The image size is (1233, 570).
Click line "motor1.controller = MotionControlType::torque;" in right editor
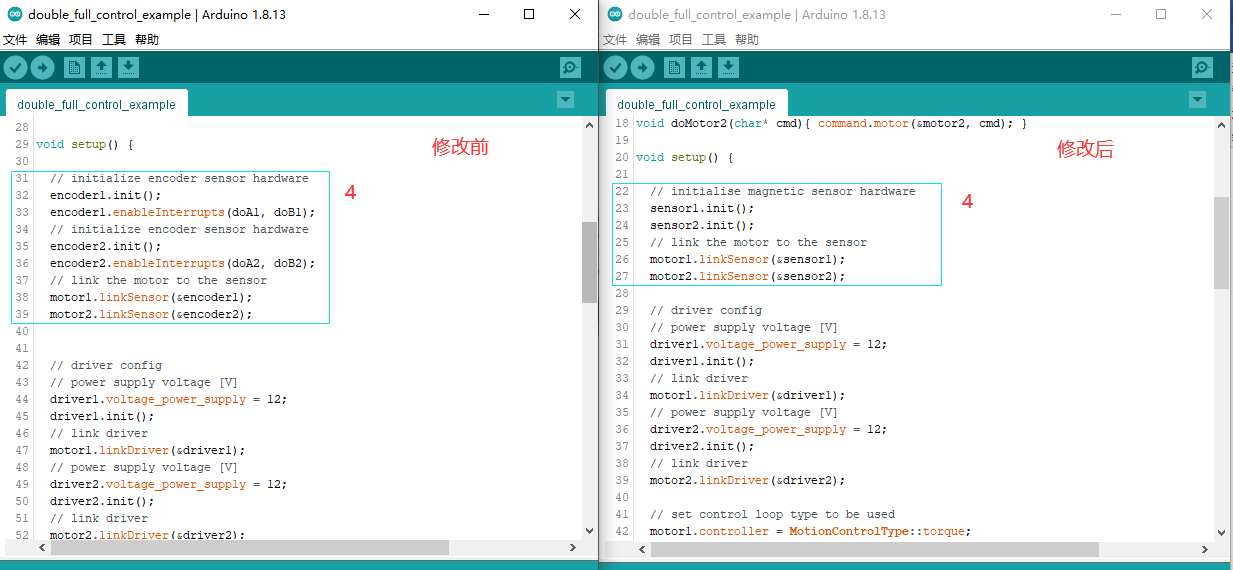(x=810, y=531)
